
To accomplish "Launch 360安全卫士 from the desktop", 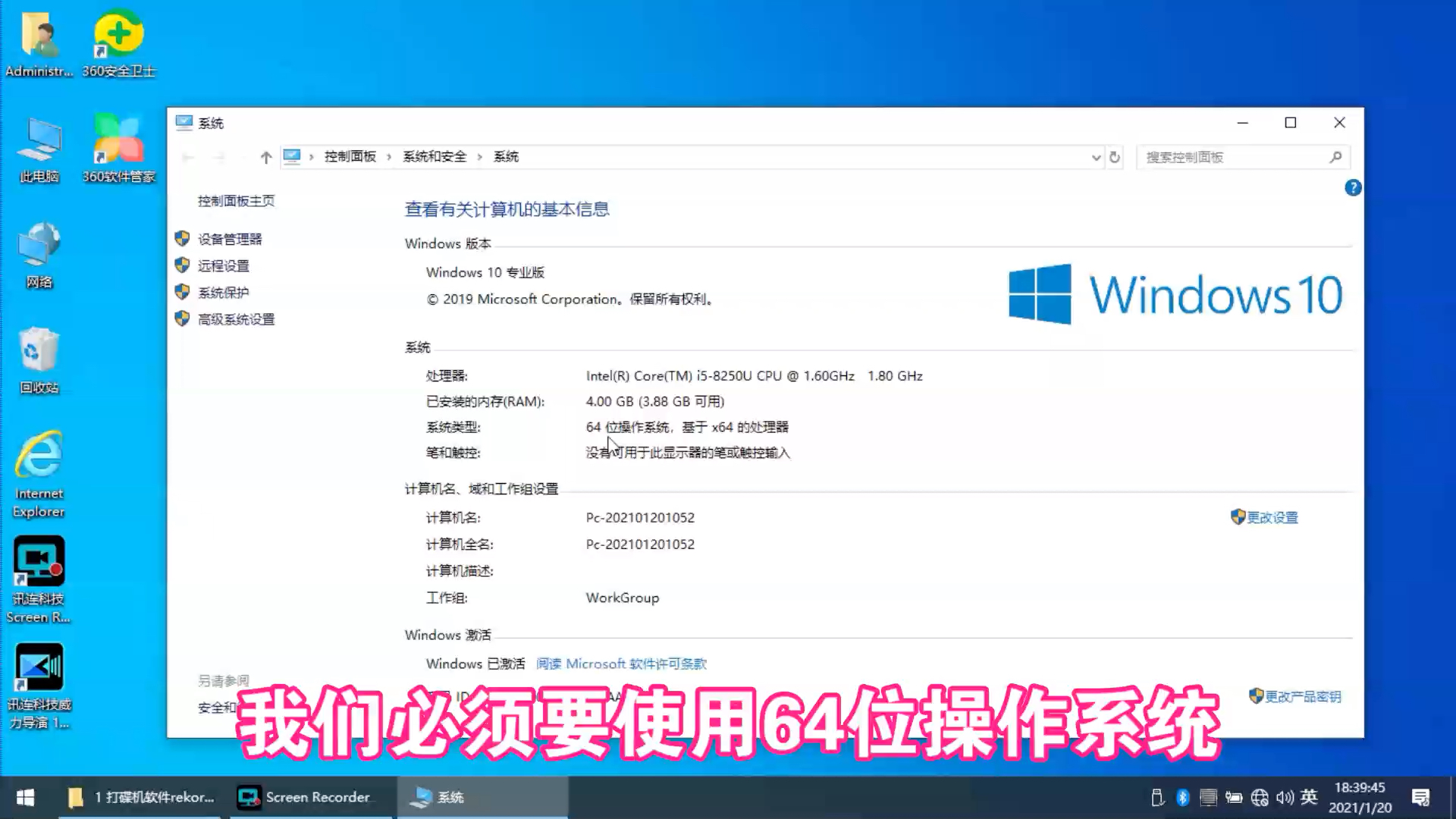I will point(118,34).
